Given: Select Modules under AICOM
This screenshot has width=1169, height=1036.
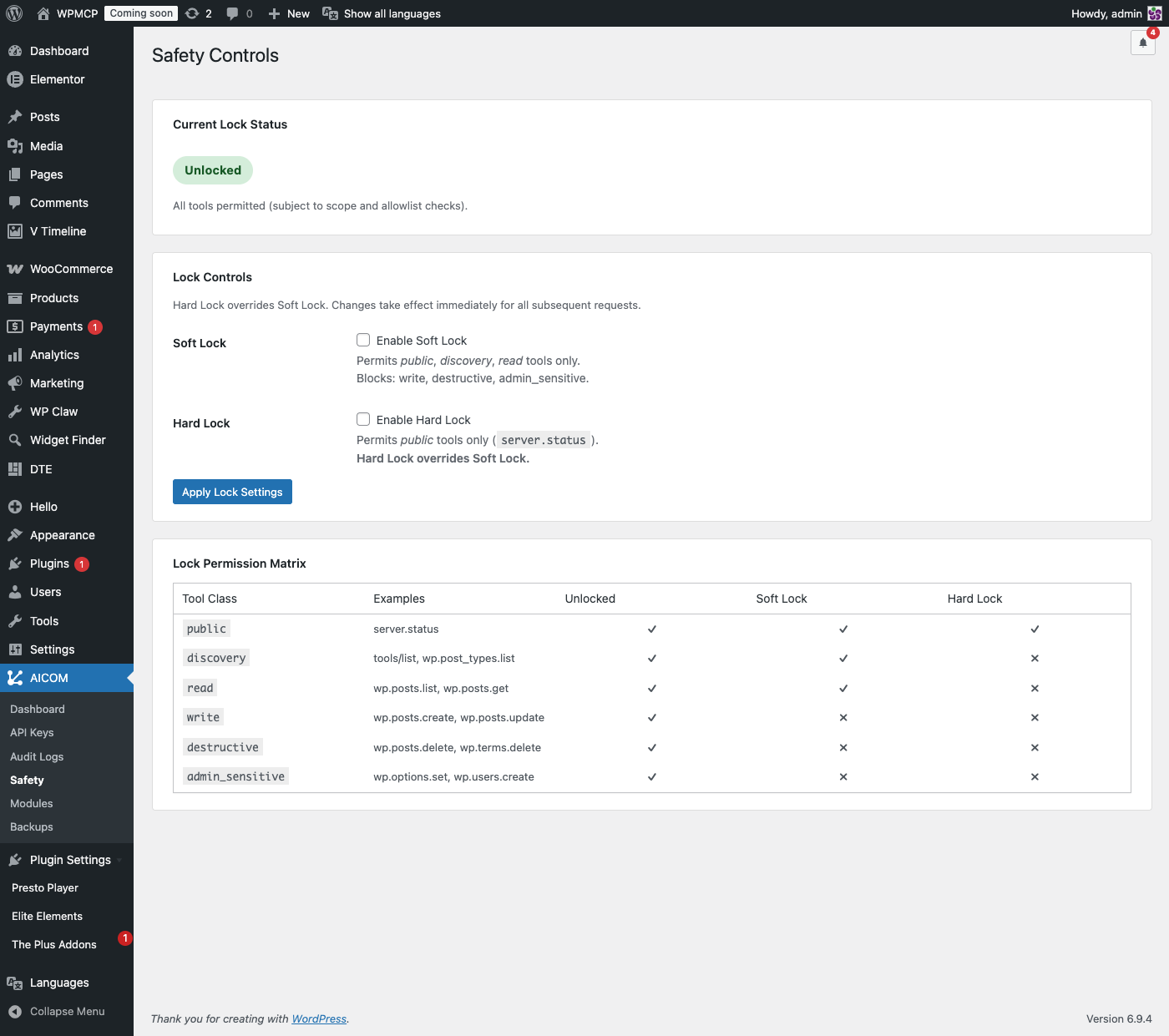Looking at the screenshot, I should click(x=31, y=803).
